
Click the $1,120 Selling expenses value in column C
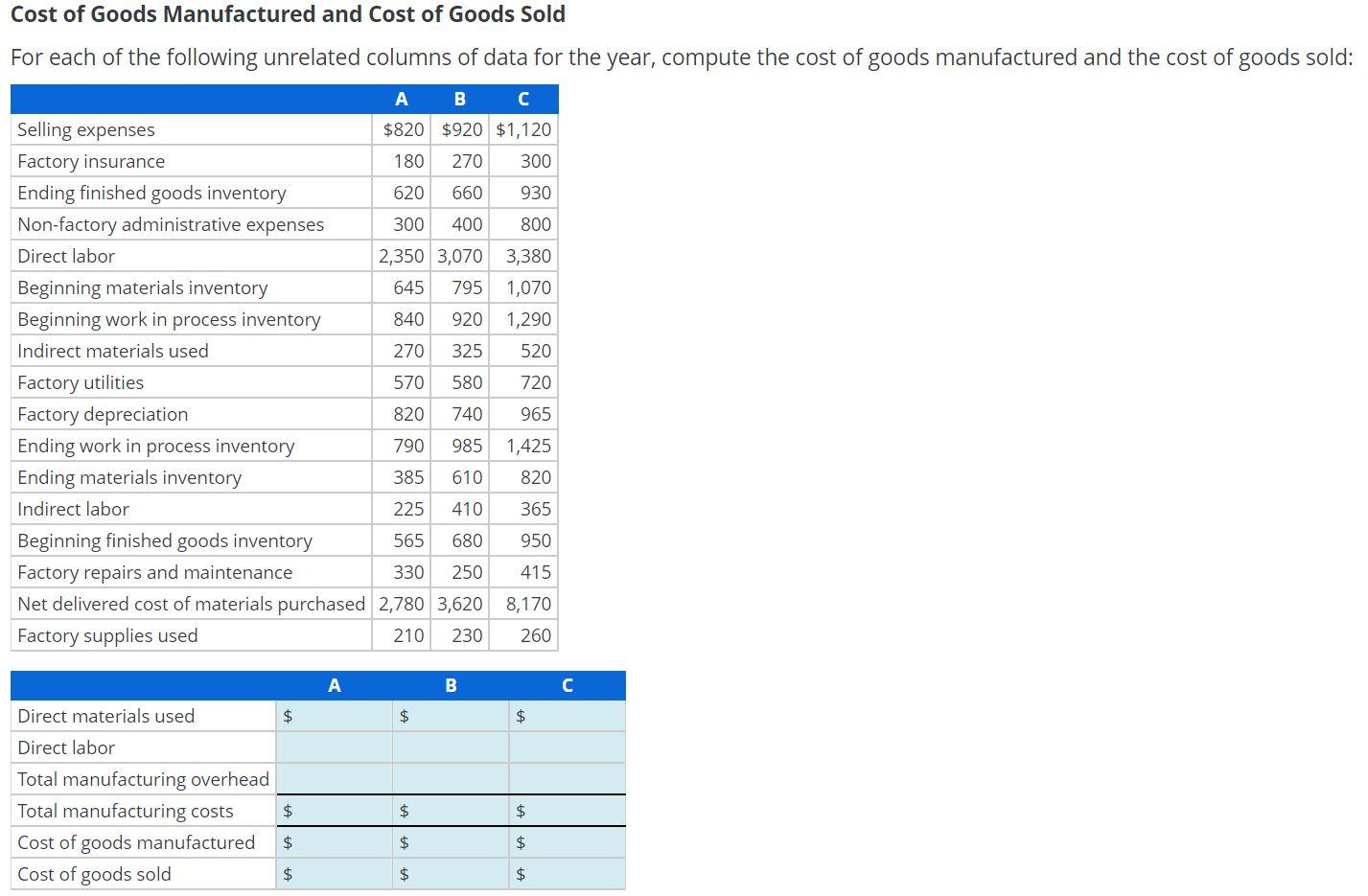coord(523,129)
